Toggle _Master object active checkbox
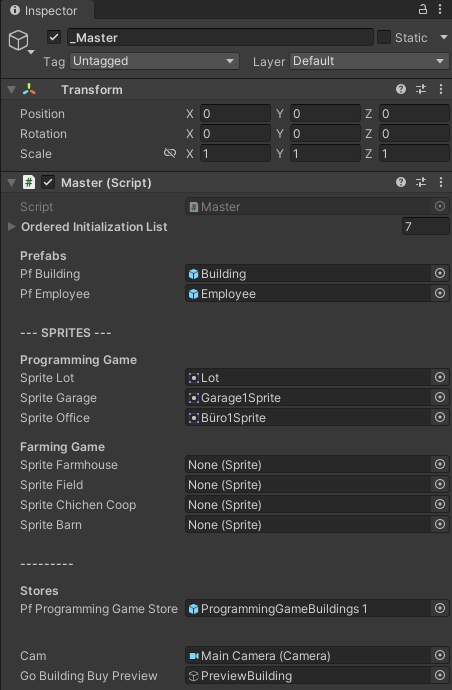 [x=54, y=37]
